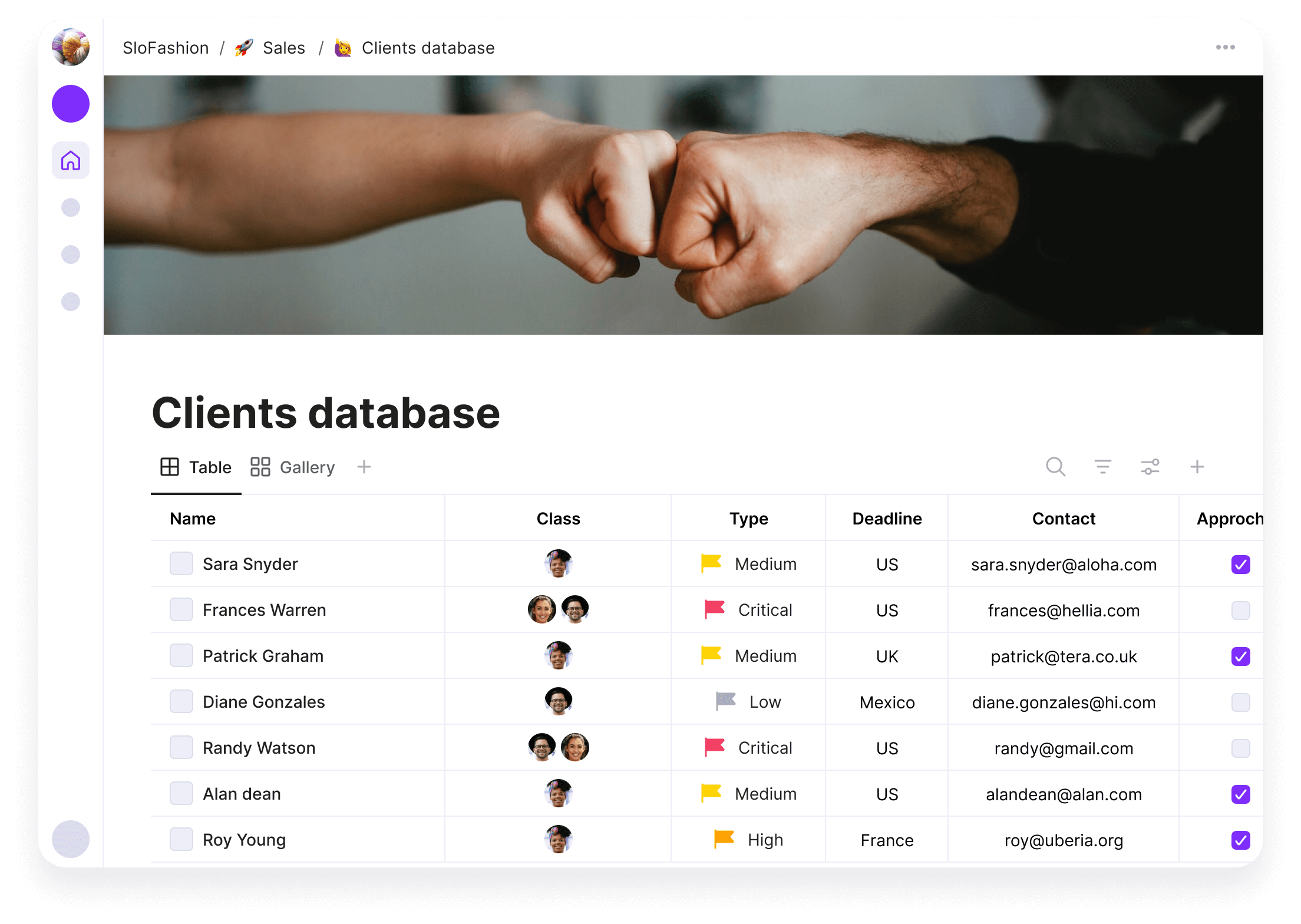Click the filter lines icon
The height and width of the screenshot is (924, 1301).
coord(1102,467)
